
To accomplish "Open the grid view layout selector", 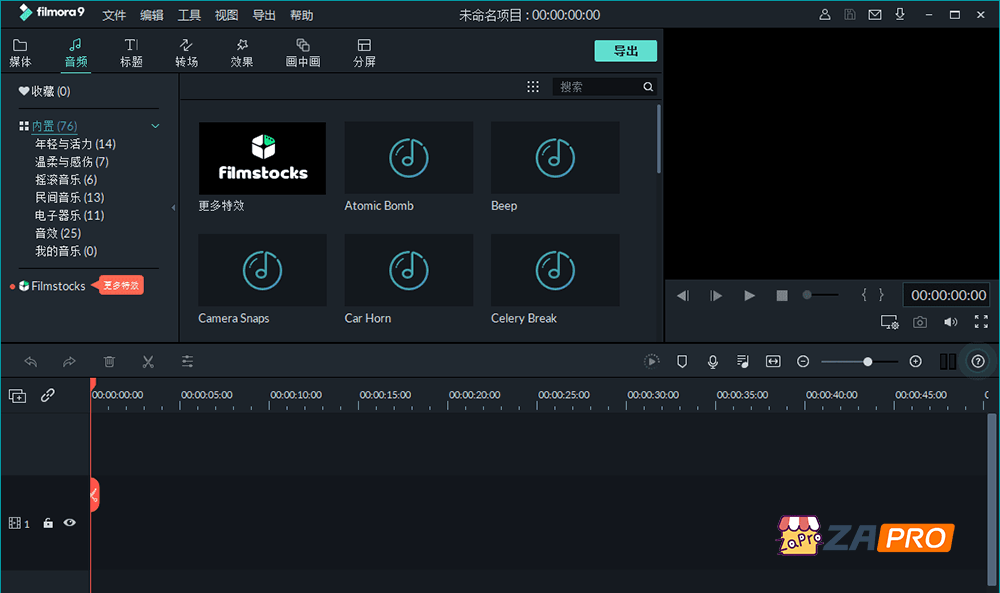I will pos(533,86).
